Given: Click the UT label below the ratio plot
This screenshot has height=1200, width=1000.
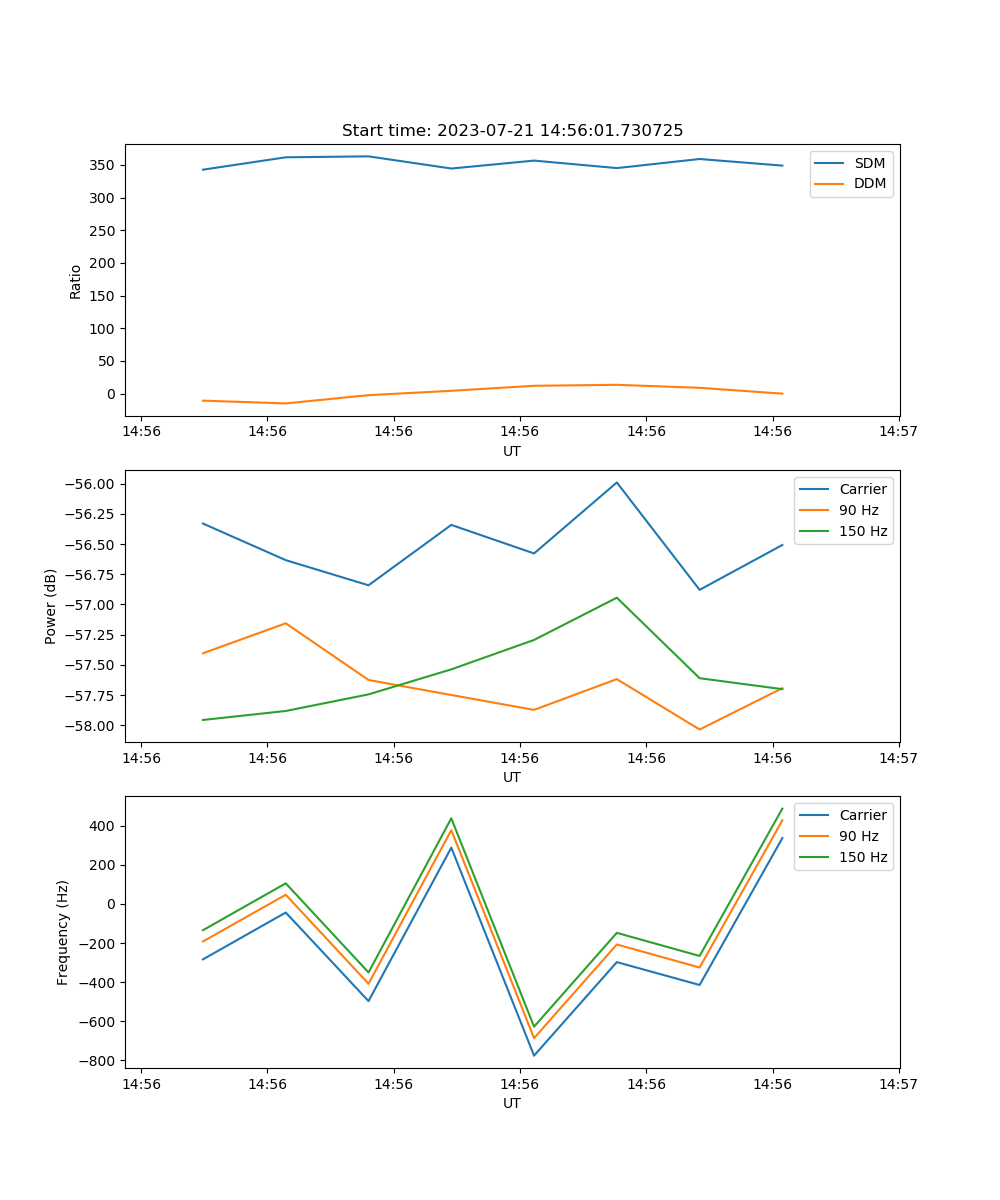Looking at the screenshot, I should pyautogui.click(x=512, y=451).
